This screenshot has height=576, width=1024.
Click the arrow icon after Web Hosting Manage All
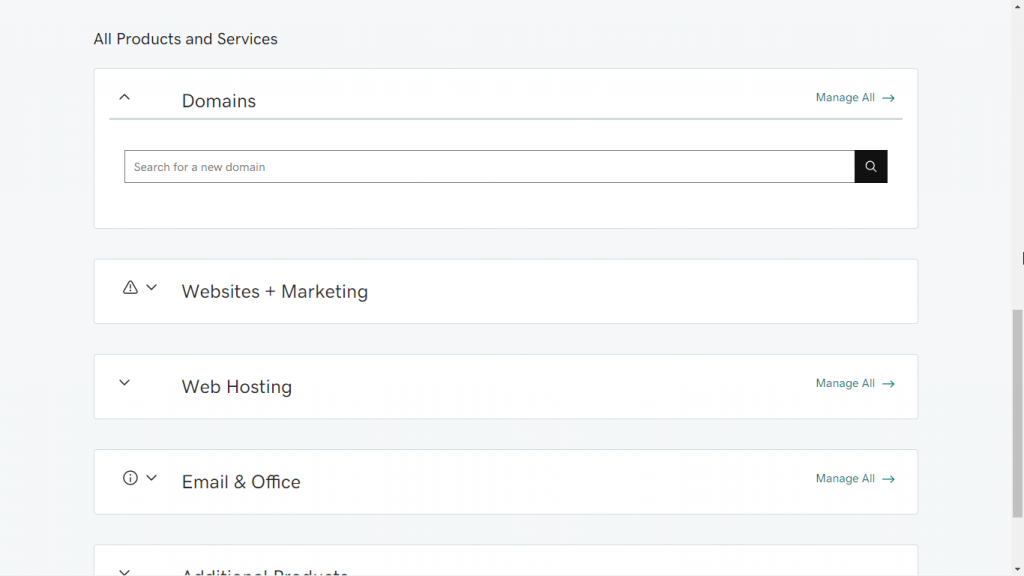pos(890,383)
